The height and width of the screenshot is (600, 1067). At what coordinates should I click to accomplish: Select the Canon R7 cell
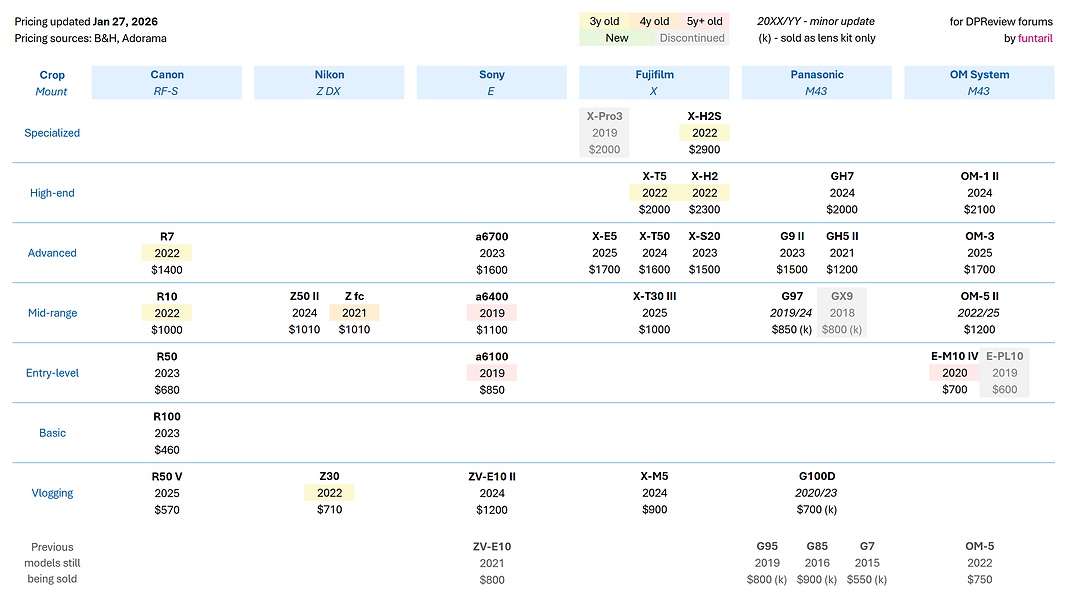tap(166, 252)
